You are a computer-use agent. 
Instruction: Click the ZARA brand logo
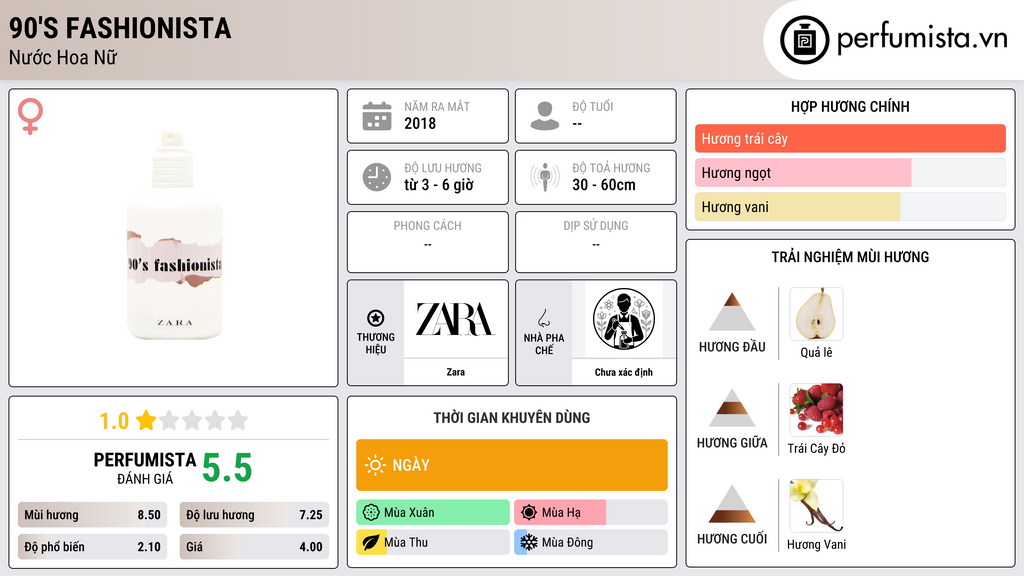[x=455, y=319]
